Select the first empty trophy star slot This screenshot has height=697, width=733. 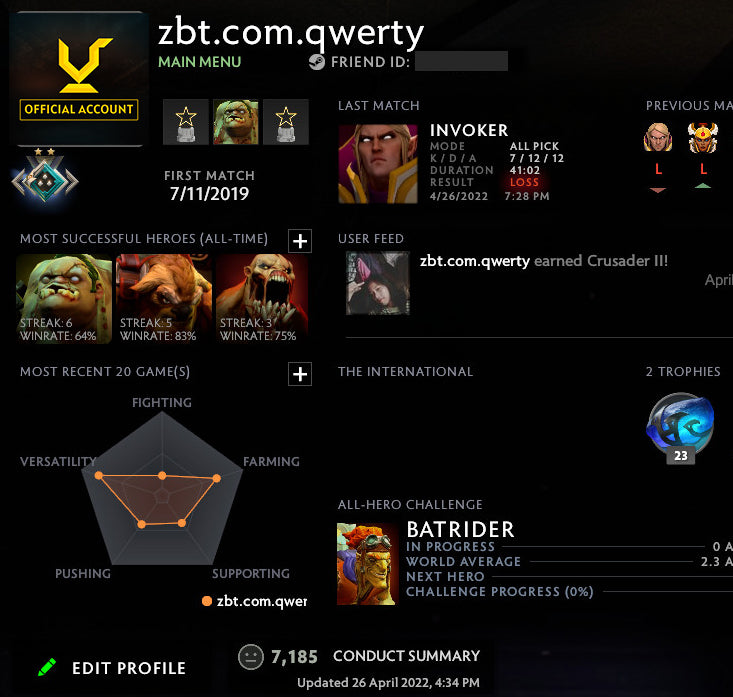186,122
